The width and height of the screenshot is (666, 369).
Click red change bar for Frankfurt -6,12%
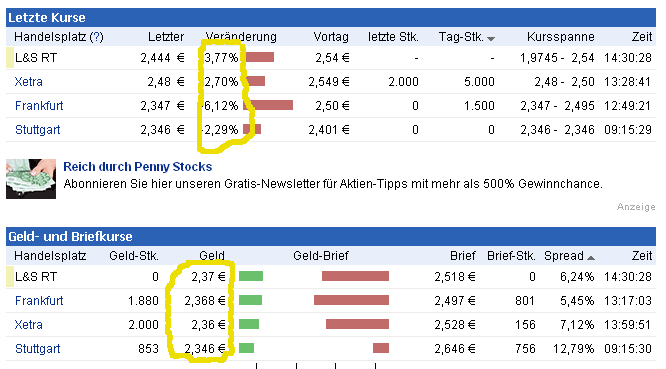[268, 105]
